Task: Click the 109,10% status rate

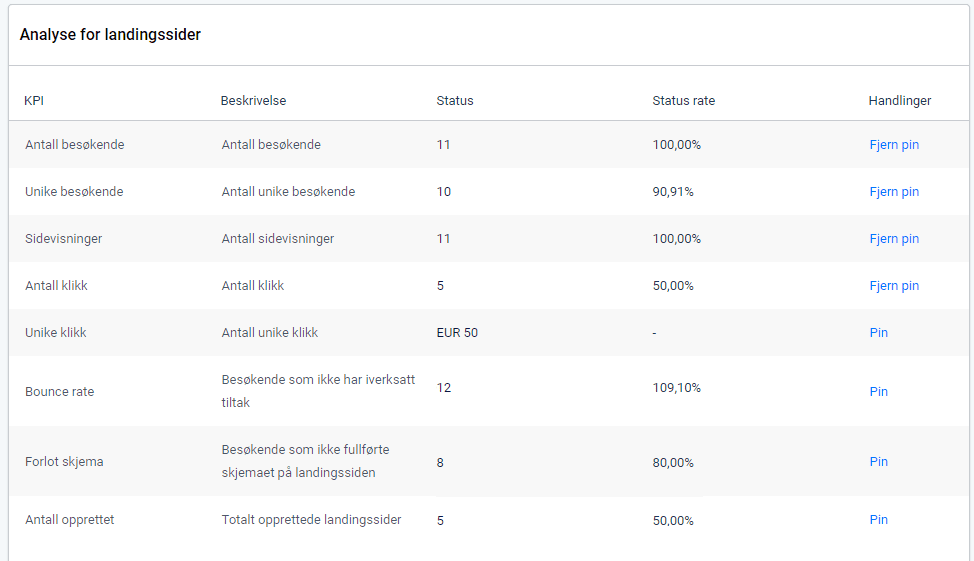Action: coord(676,388)
